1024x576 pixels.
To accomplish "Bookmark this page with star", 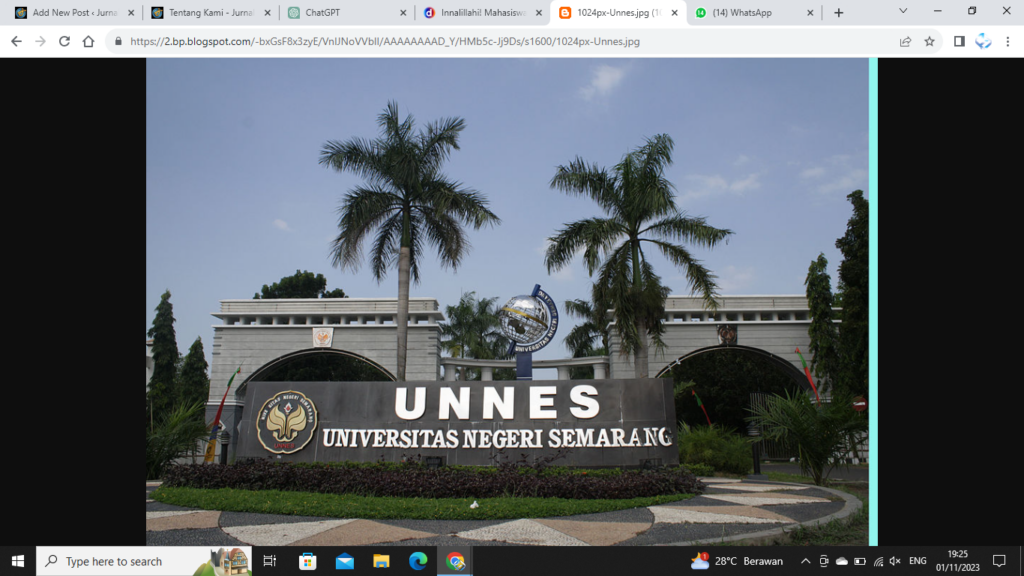I will (929, 41).
